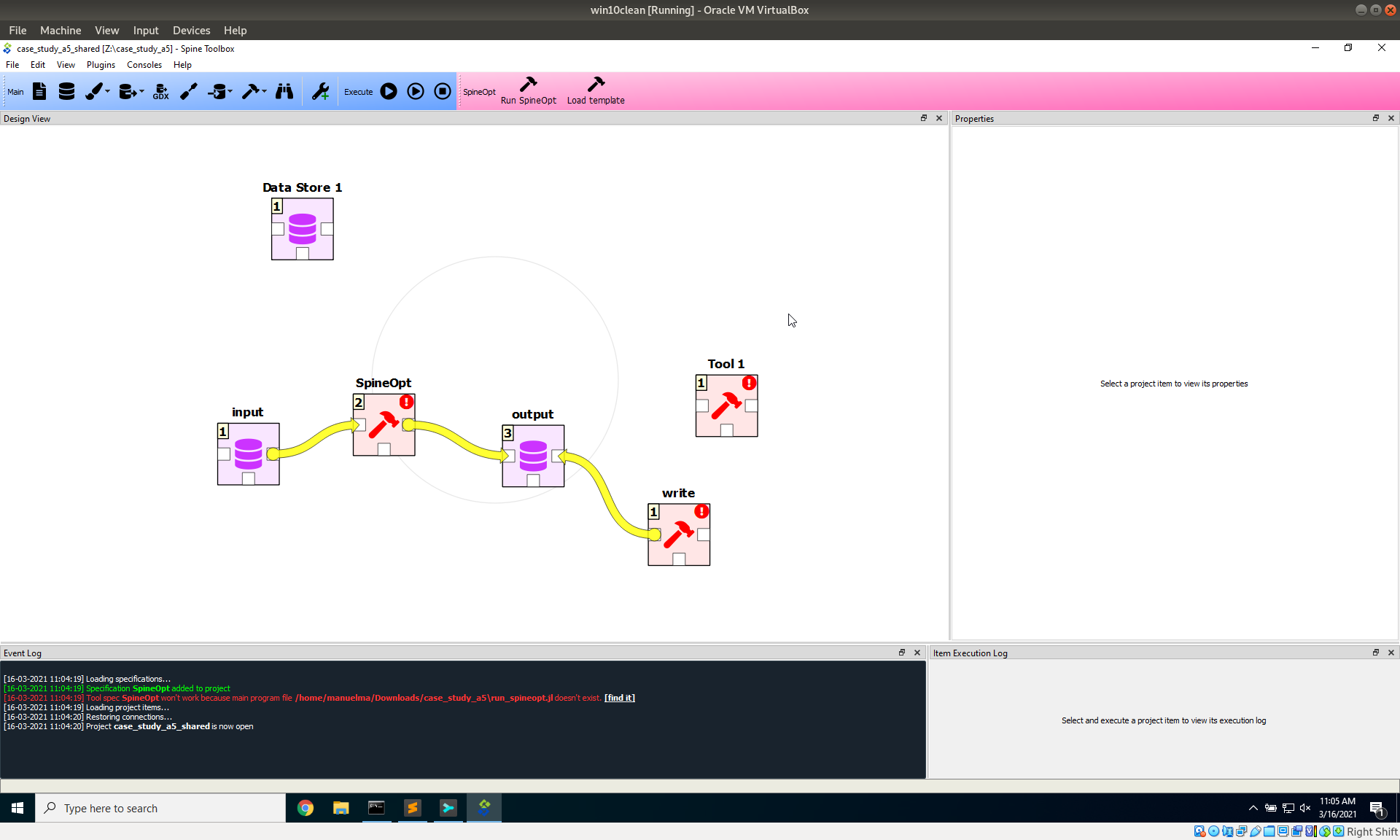
Task: Open the Consoles menu
Action: 144,64
